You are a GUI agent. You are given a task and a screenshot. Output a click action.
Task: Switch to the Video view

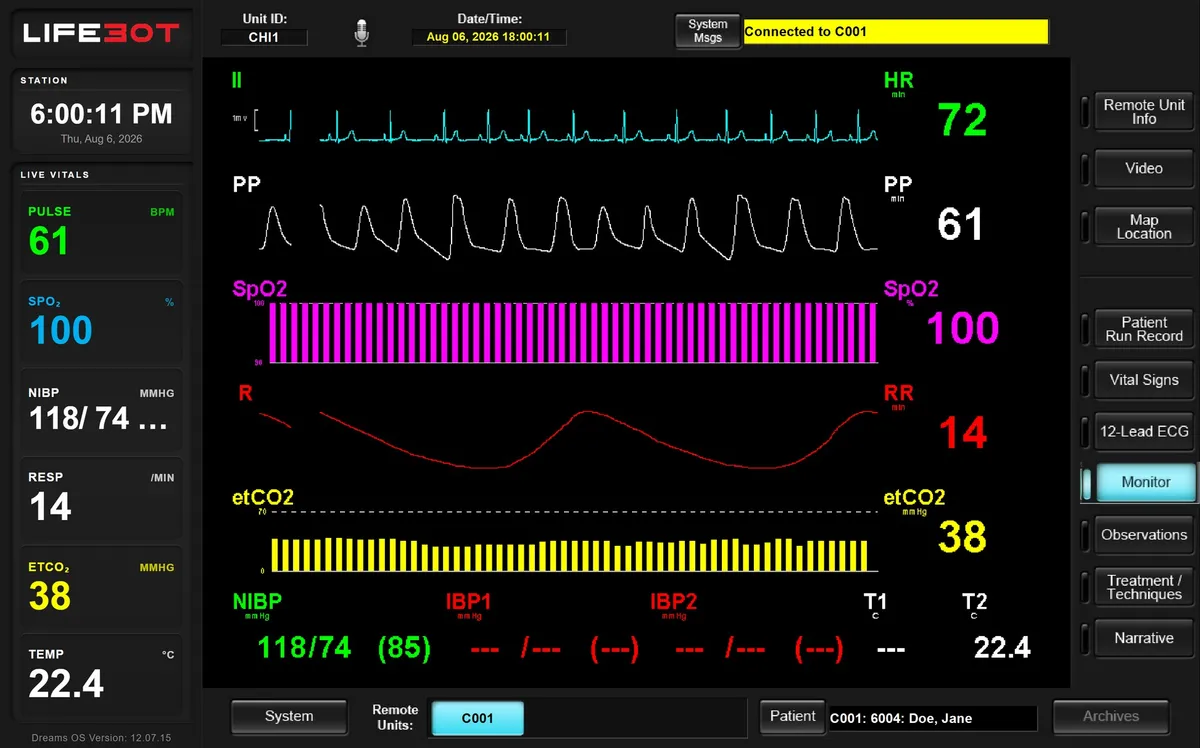click(1144, 168)
